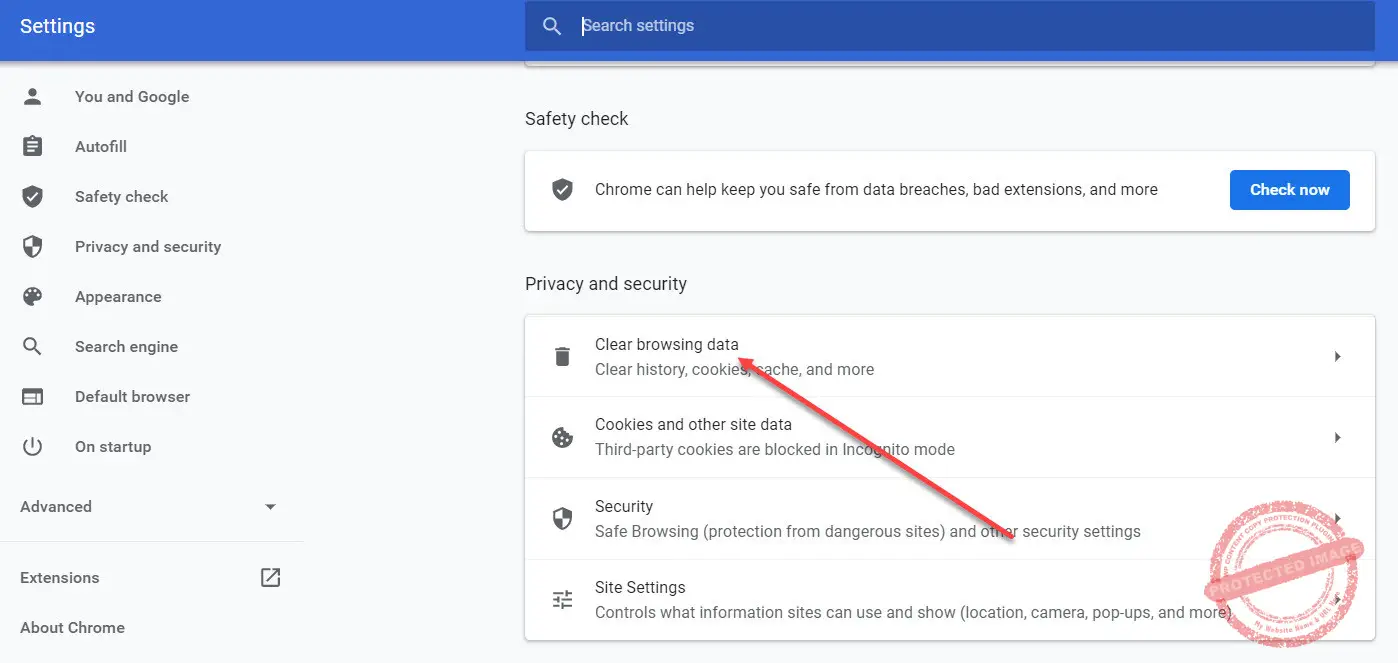The height and width of the screenshot is (663, 1398).
Task: Expand Cookies and other site data chevron
Action: [x=1337, y=438]
